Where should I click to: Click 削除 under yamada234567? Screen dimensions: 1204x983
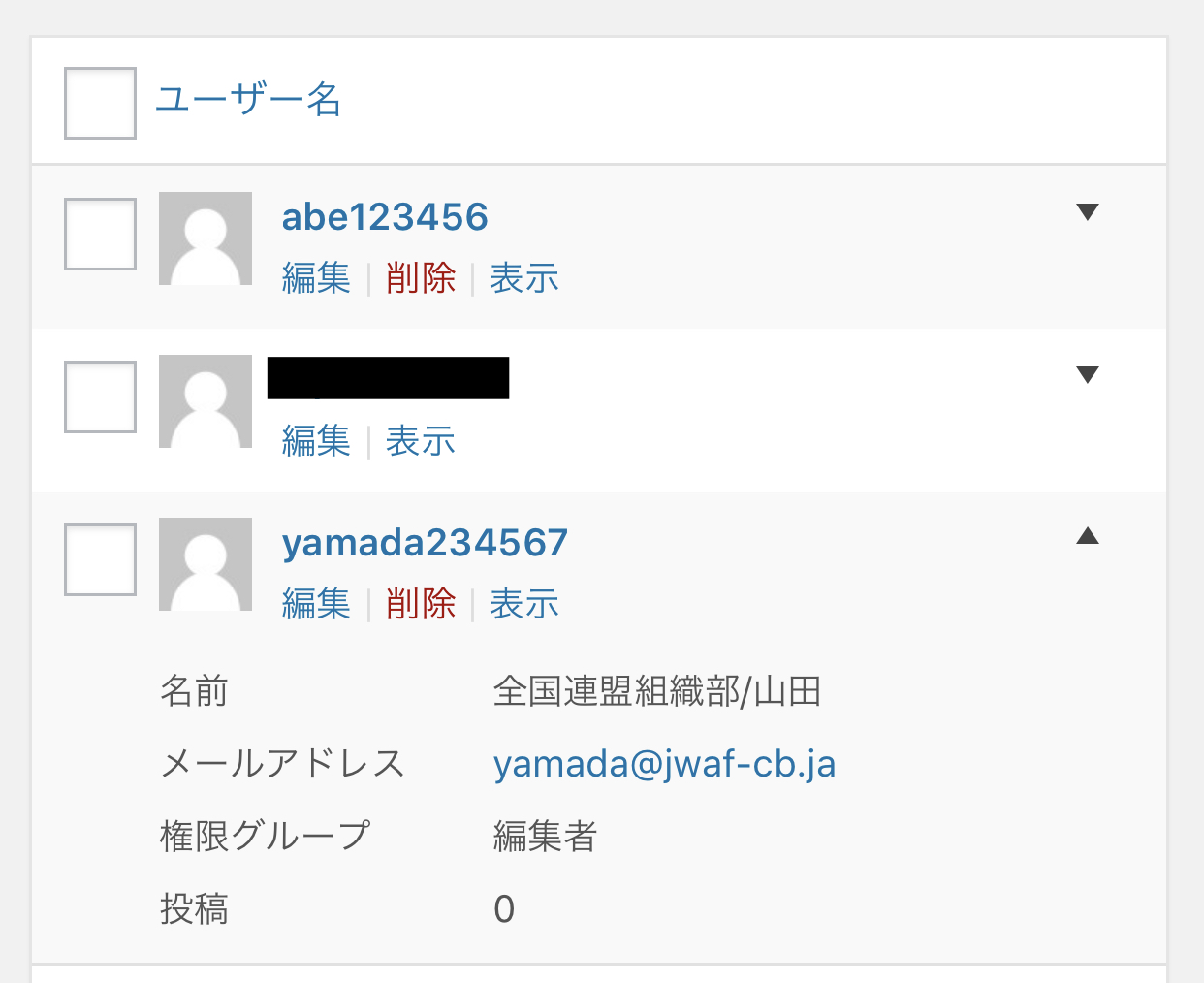(421, 605)
